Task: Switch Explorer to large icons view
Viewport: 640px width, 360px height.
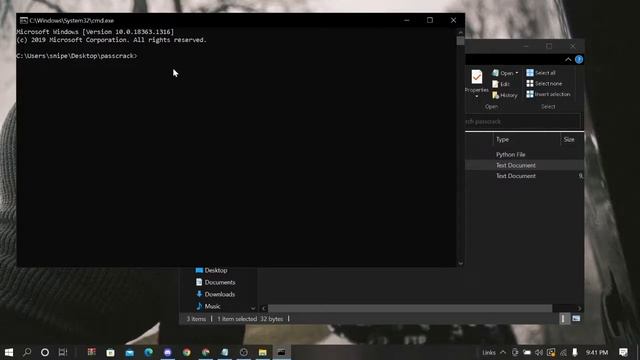Action: click(576, 318)
